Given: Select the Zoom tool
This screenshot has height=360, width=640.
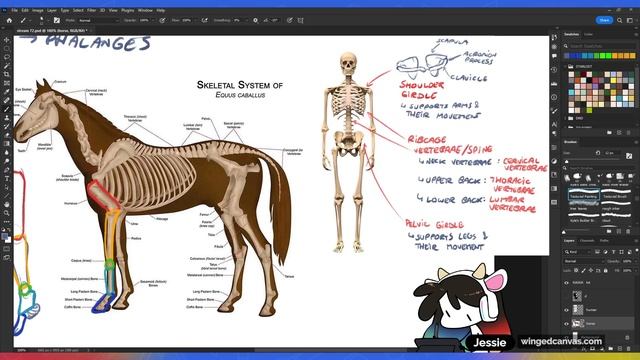Looking at the screenshot, I should pos(7,213).
